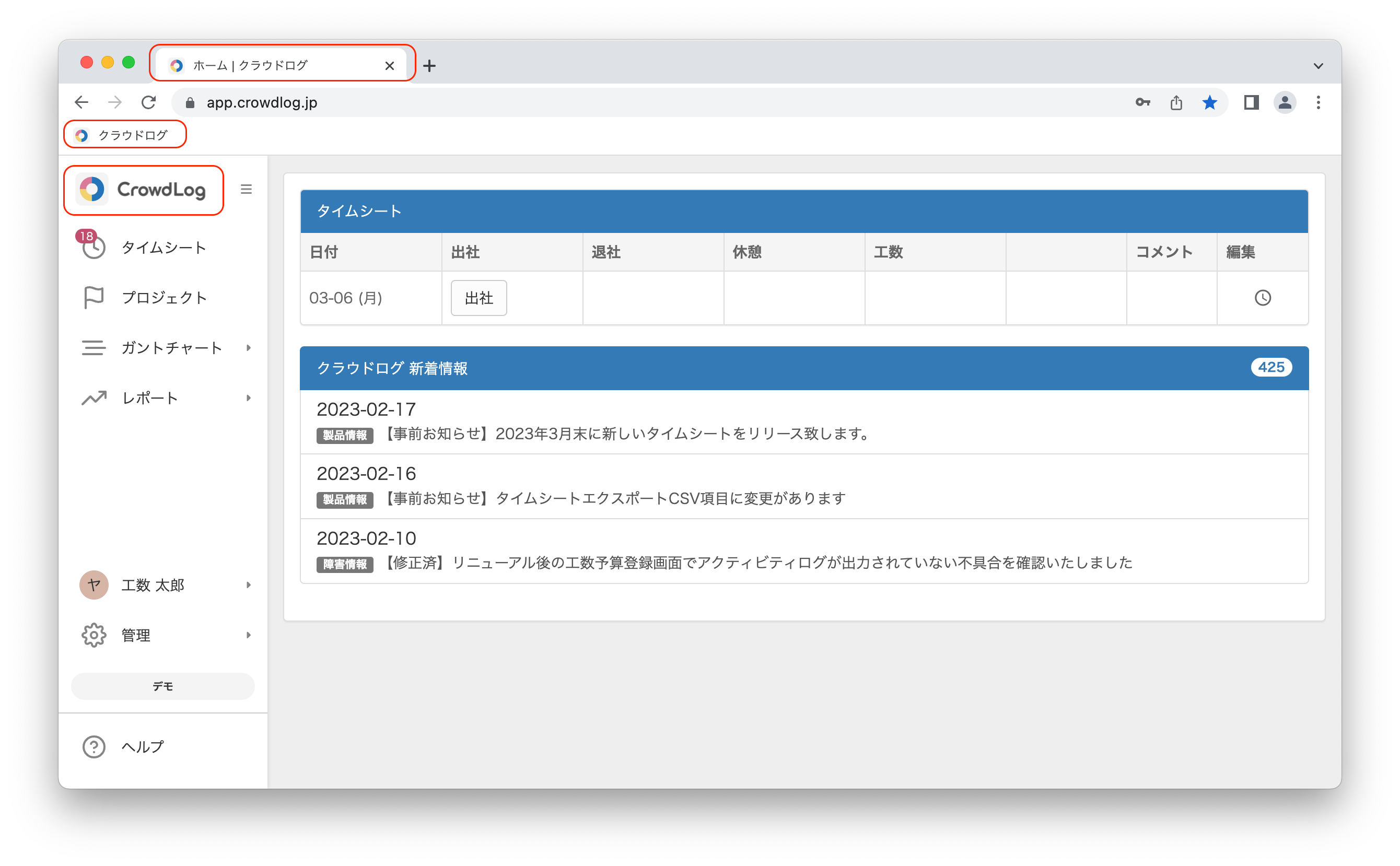The image size is (1400, 866).
Task: Click the Gantt chart lines icon
Action: (x=94, y=348)
